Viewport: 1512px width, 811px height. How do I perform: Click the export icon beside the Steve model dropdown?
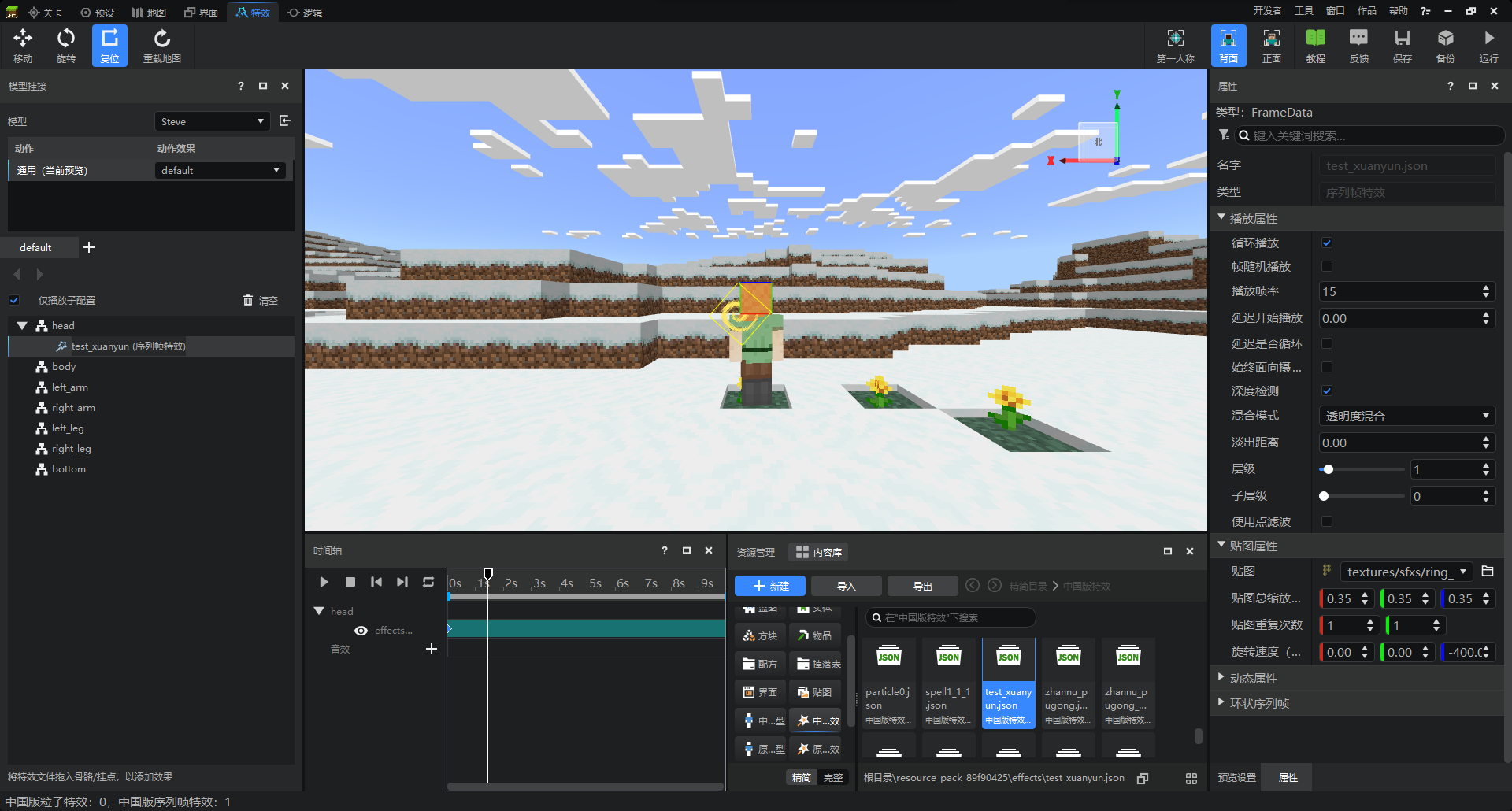(x=285, y=120)
